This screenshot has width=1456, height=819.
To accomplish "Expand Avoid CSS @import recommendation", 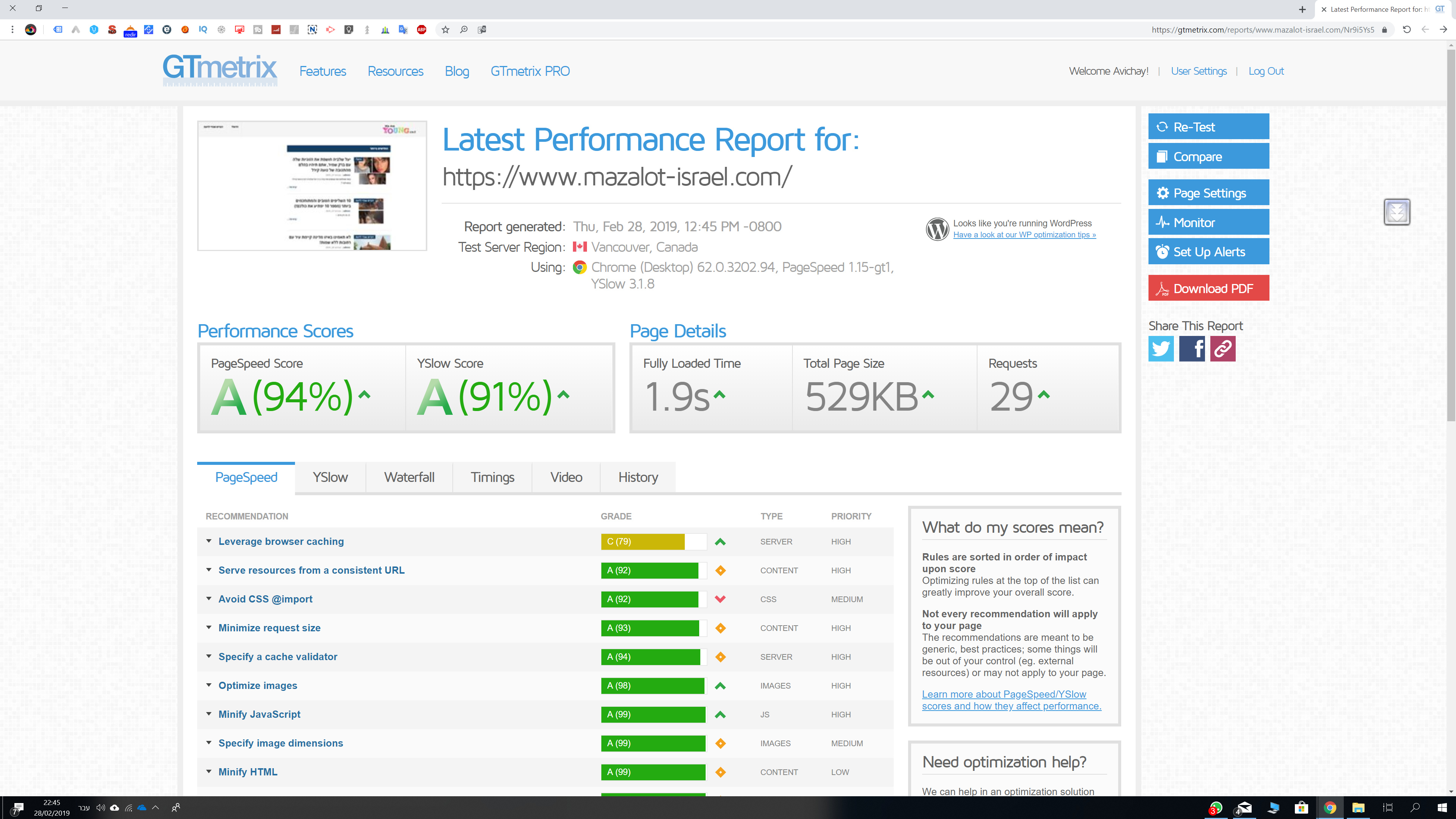I will point(265,599).
